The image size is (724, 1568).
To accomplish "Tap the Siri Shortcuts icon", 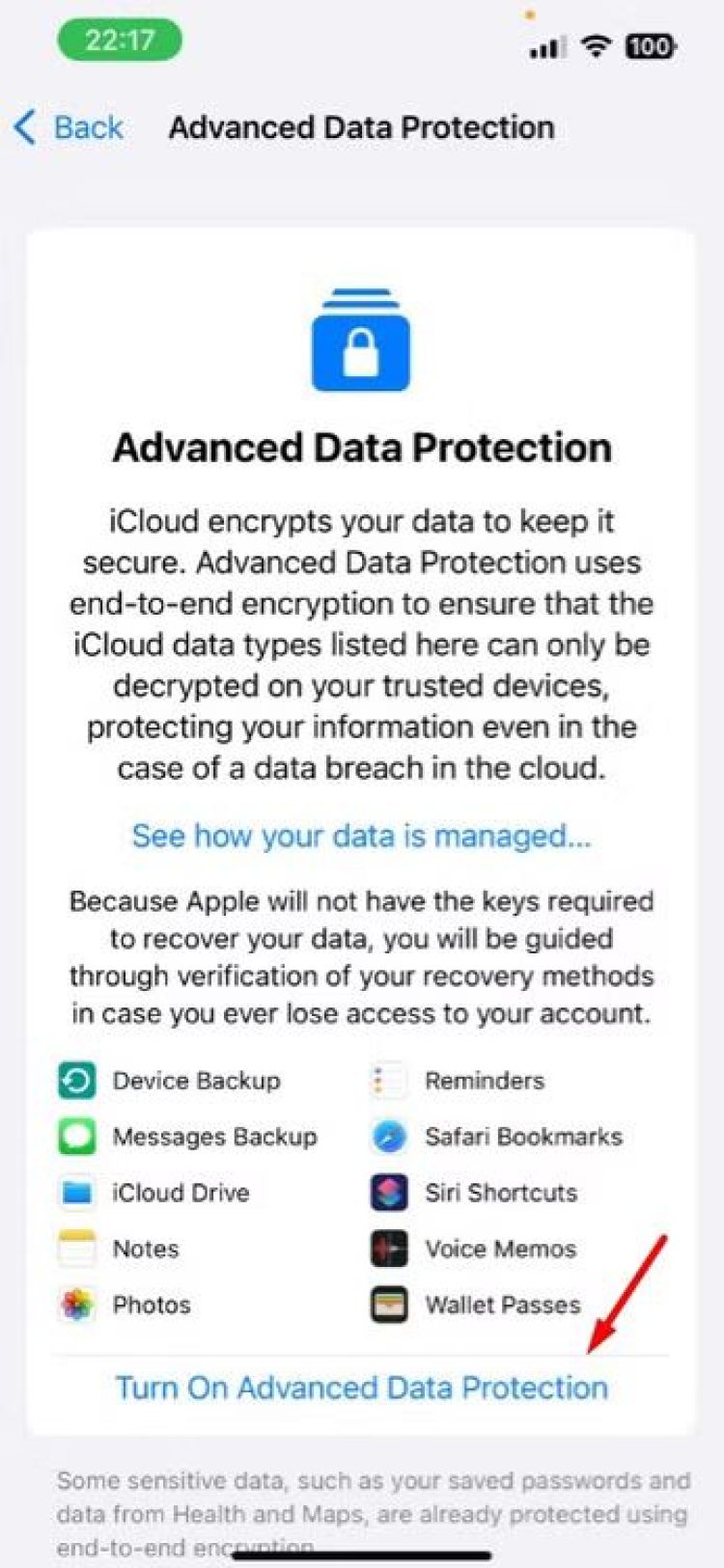I will point(389,1193).
